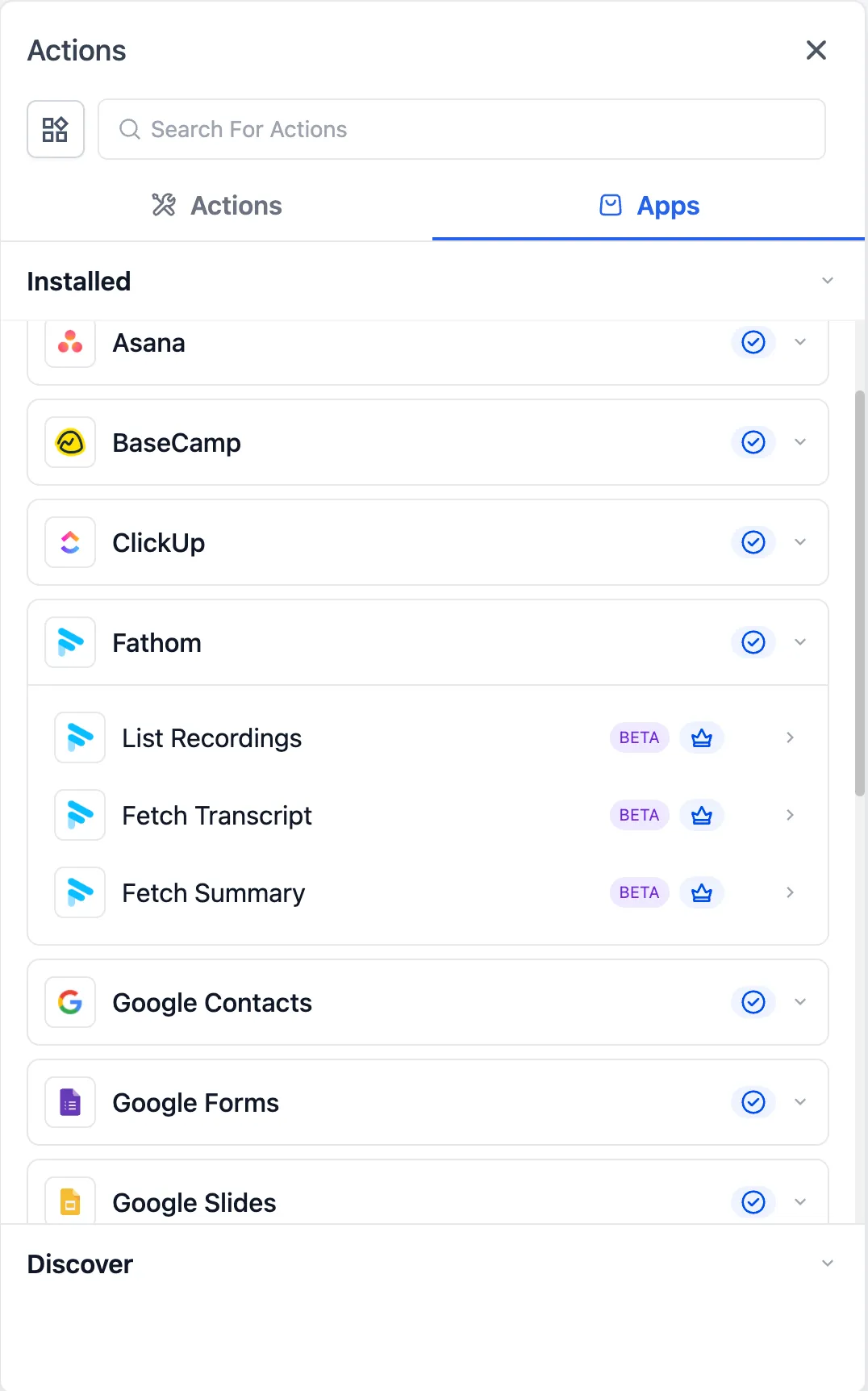868x1391 pixels.
Task: Click the Asana app icon
Action: (69, 342)
